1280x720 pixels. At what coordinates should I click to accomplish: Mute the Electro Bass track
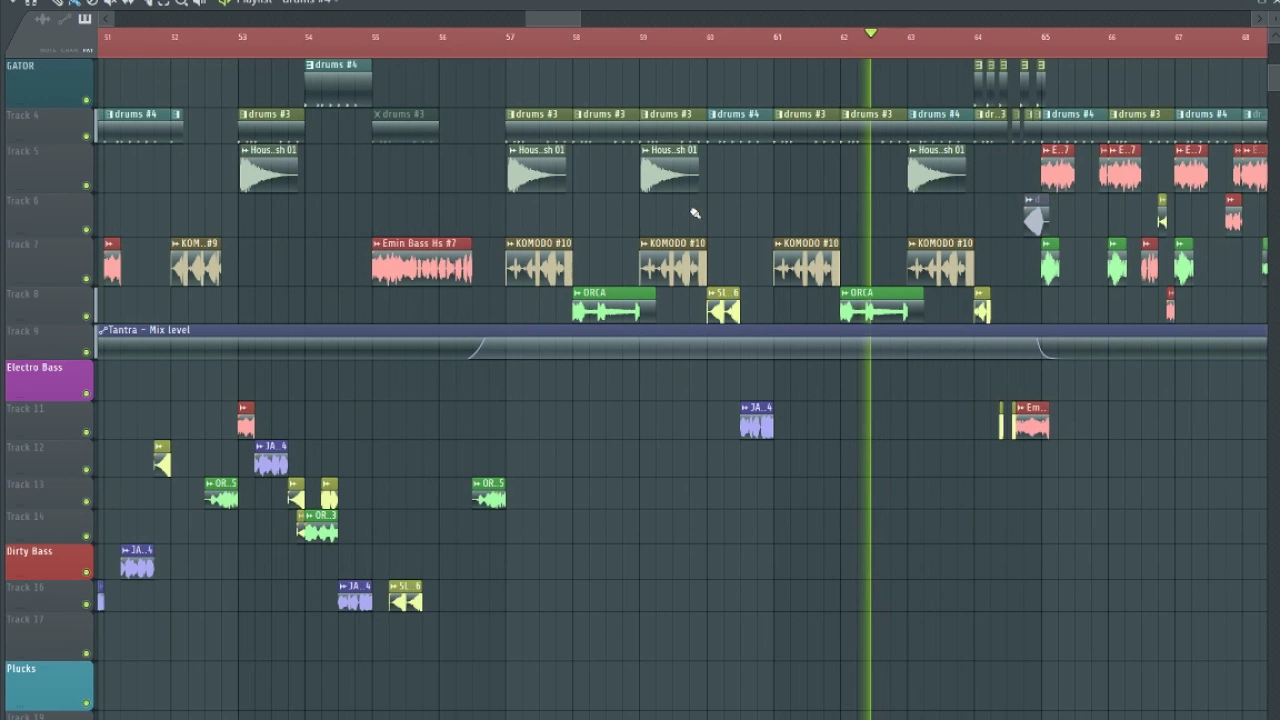(x=86, y=394)
